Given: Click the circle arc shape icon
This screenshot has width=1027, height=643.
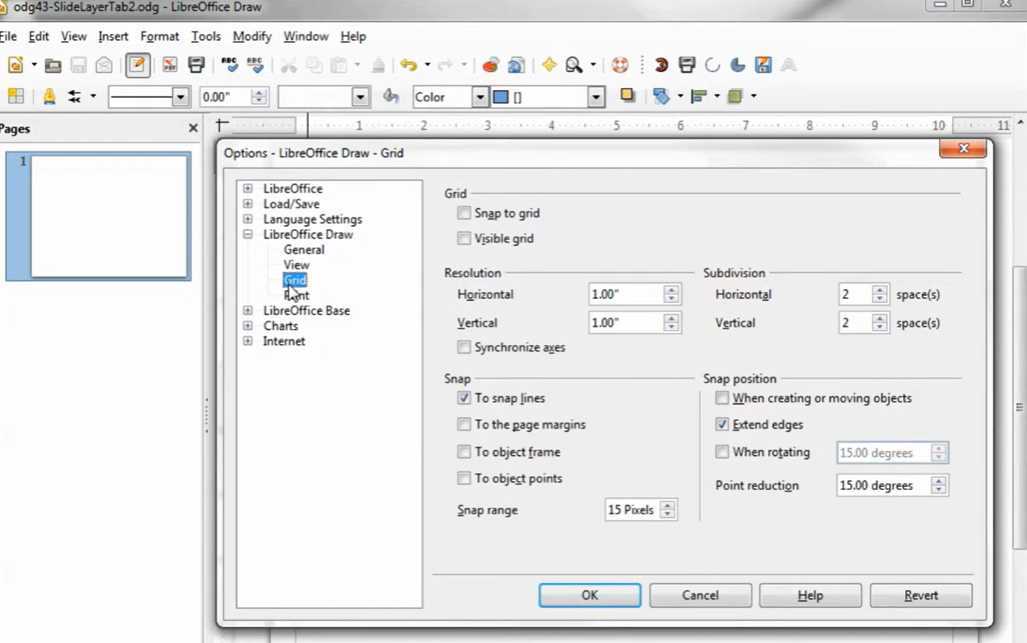Looking at the screenshot, I should (x=712, y=65).
